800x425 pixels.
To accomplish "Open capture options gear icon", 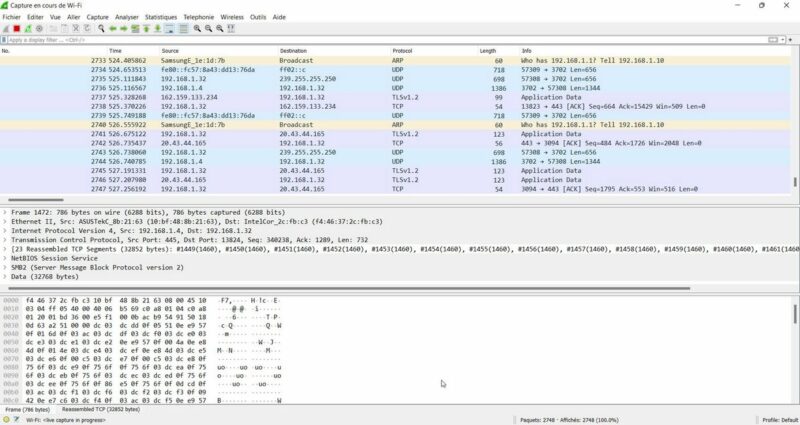I will coord(39,29).
